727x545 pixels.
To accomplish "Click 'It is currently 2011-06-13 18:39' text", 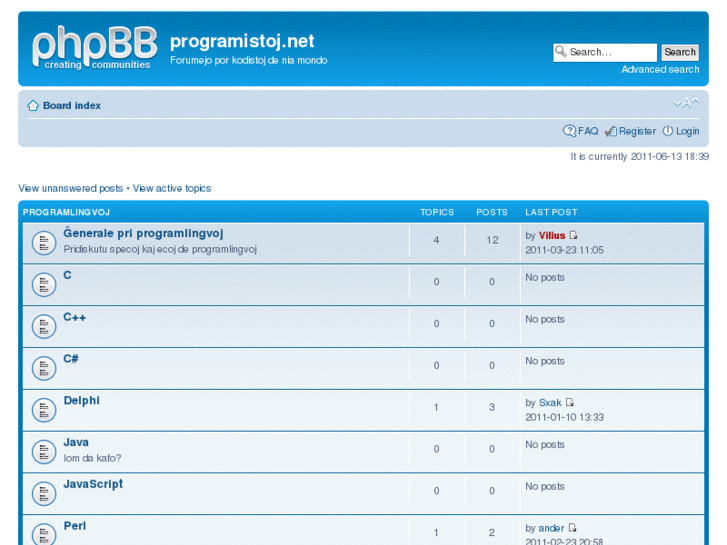I will pos(639,157).
